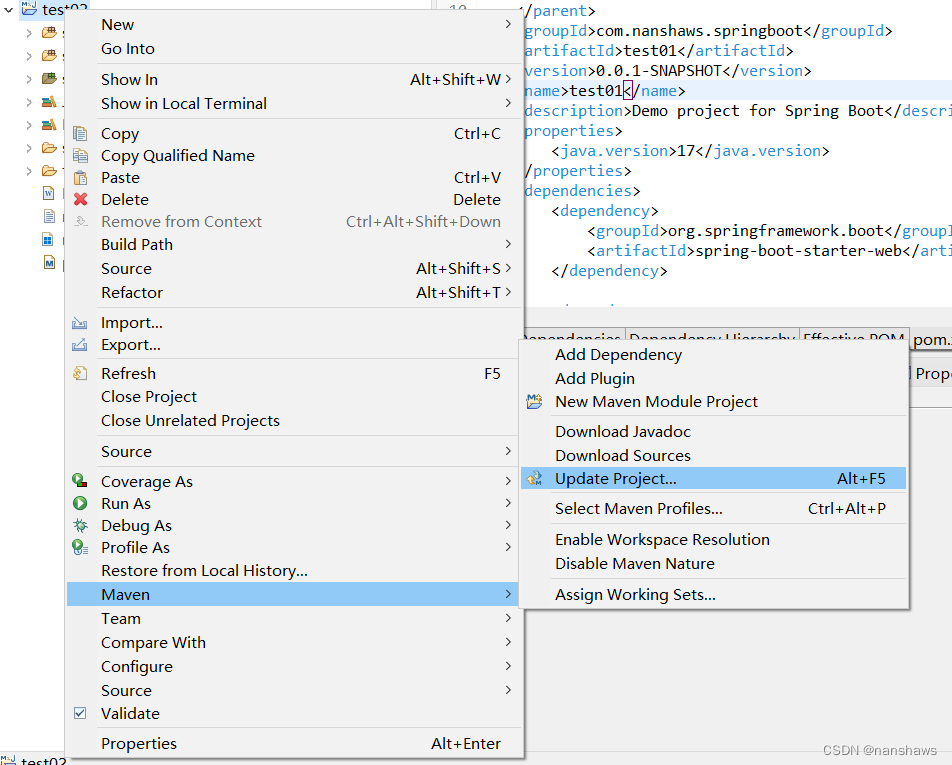Click the Paste clipboard icon

point(81,177)
